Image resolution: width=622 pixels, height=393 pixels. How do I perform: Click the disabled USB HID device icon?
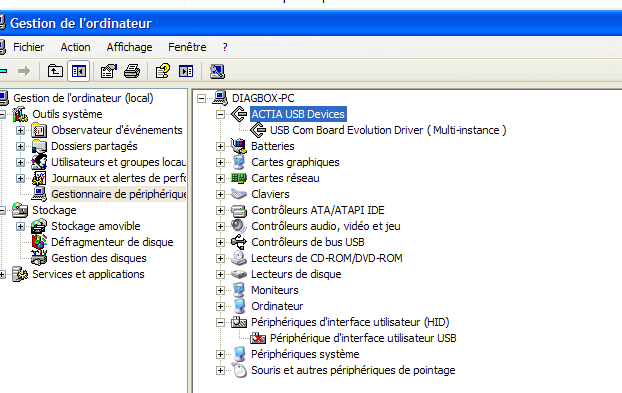tap(258, 338)
